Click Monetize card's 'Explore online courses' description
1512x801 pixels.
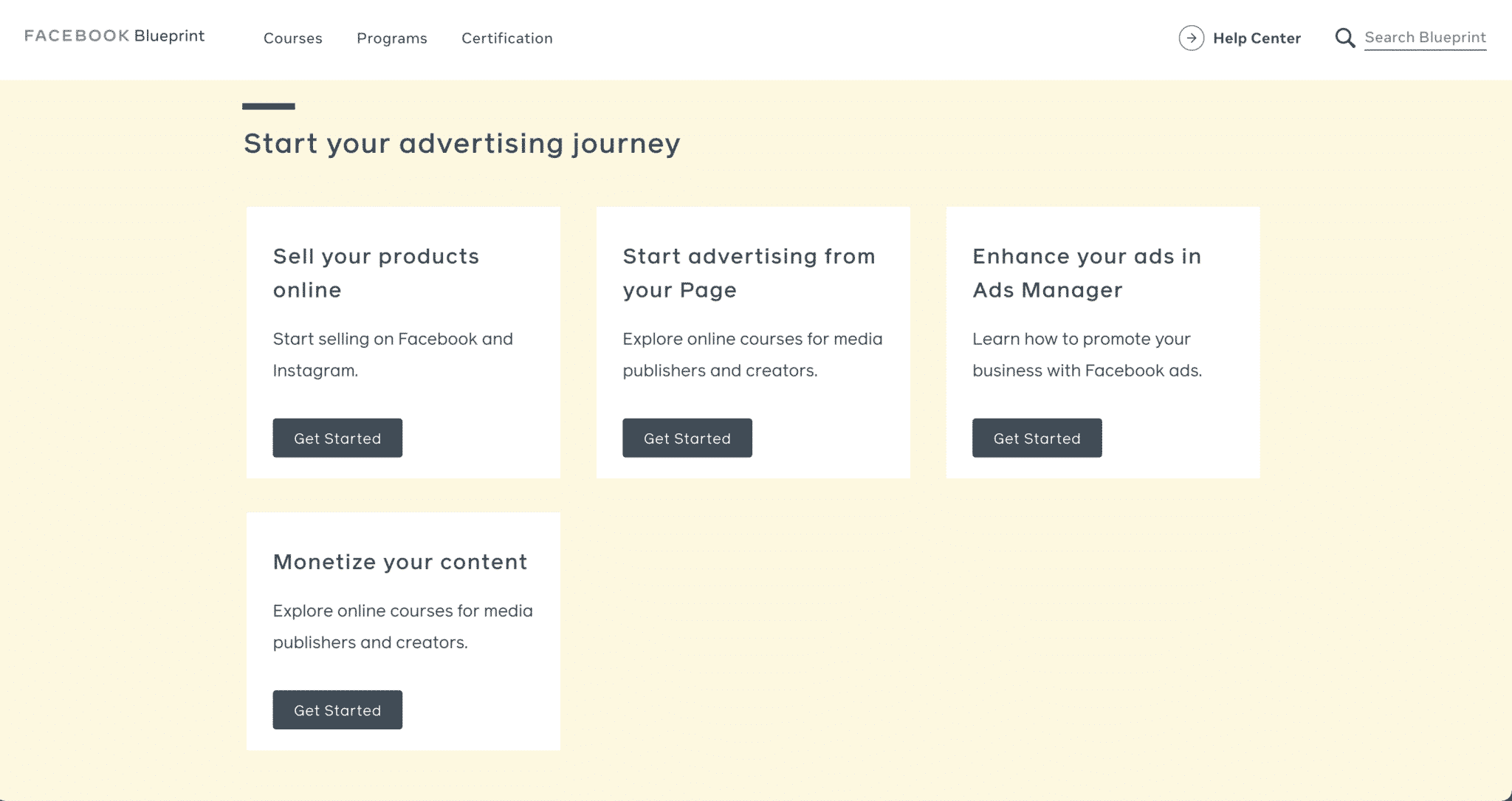click(x=402, y=626)
